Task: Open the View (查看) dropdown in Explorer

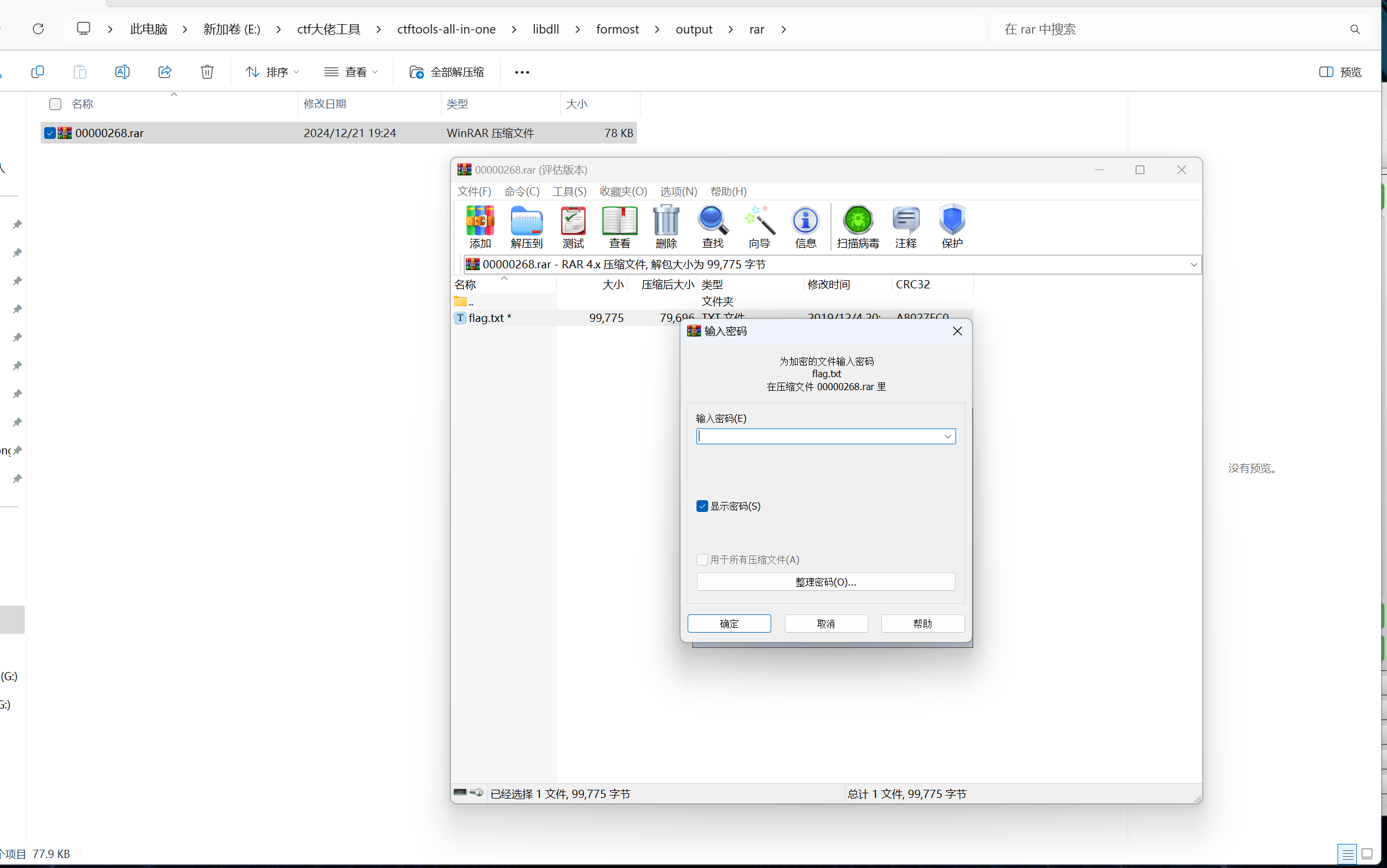Action: coord(351,72)
